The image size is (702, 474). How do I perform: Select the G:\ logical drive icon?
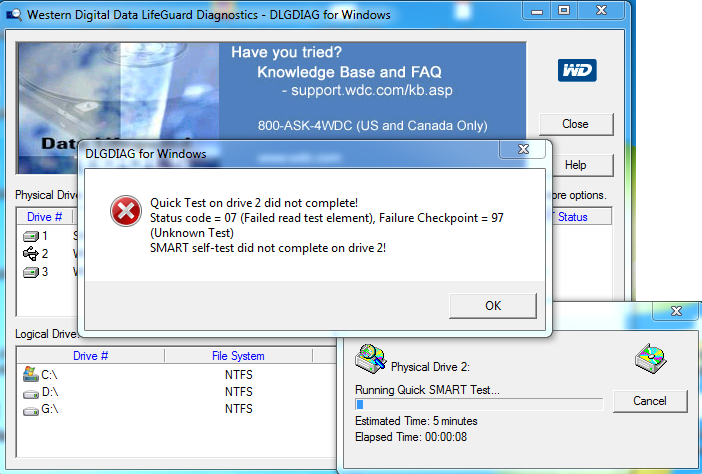pyautogui.click(x=31, y=411)
